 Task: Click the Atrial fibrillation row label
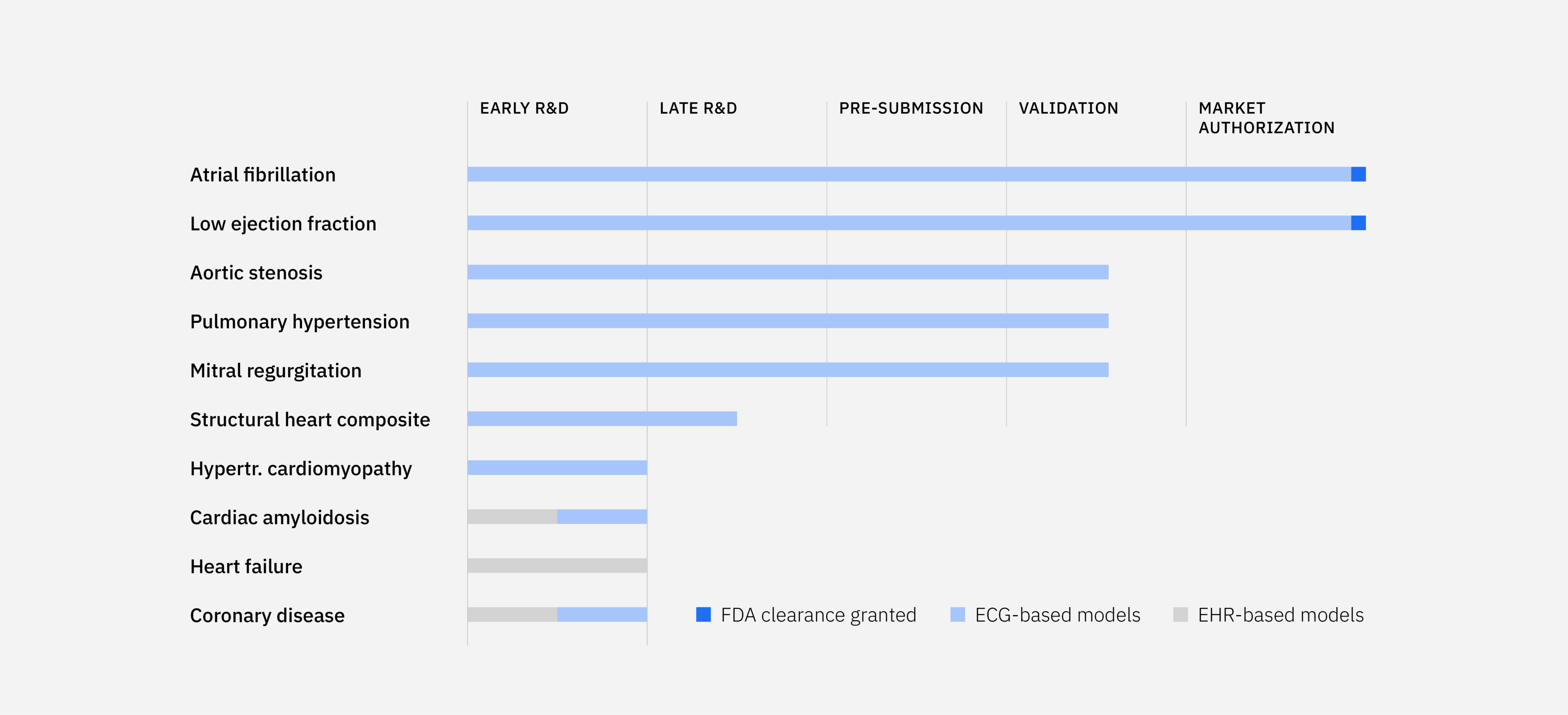click(x=262, y=175)
